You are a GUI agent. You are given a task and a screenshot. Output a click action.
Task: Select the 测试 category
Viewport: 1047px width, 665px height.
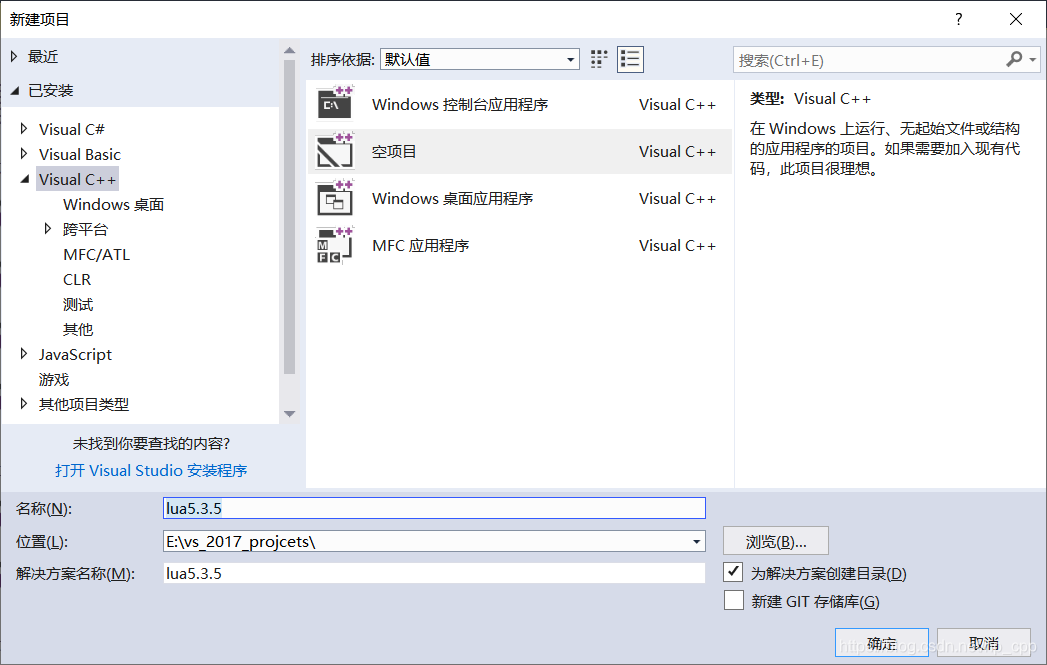[x=77, y=304]
